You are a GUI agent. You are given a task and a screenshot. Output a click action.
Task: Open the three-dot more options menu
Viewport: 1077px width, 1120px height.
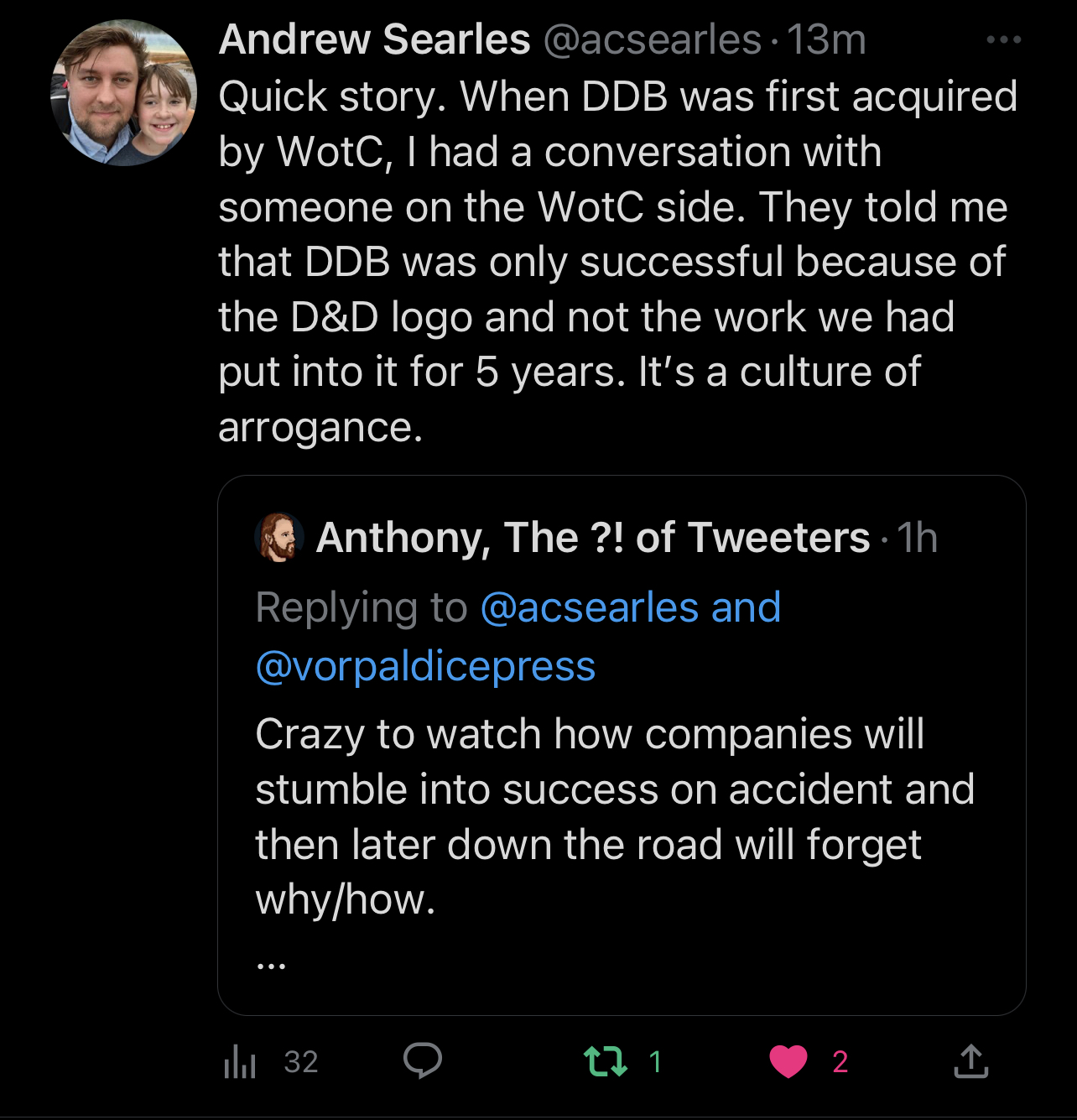pyautogui.click(x=1003, y=39)
